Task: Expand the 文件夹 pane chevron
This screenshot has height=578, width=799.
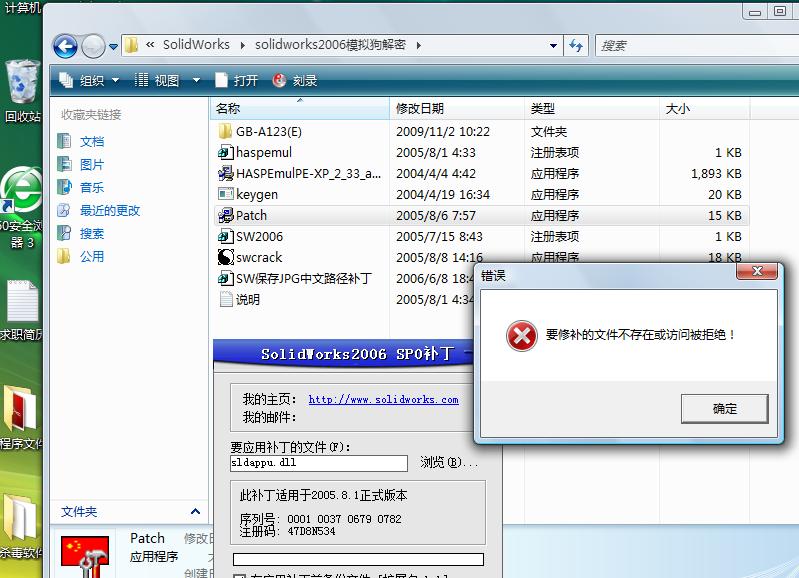Action: tap(195, 511)
